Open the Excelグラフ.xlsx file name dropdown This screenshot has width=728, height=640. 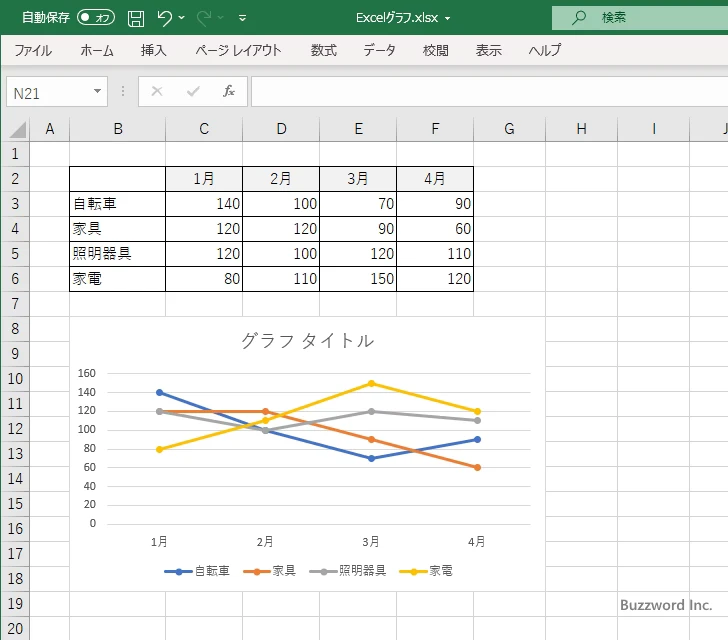(448, 19)
